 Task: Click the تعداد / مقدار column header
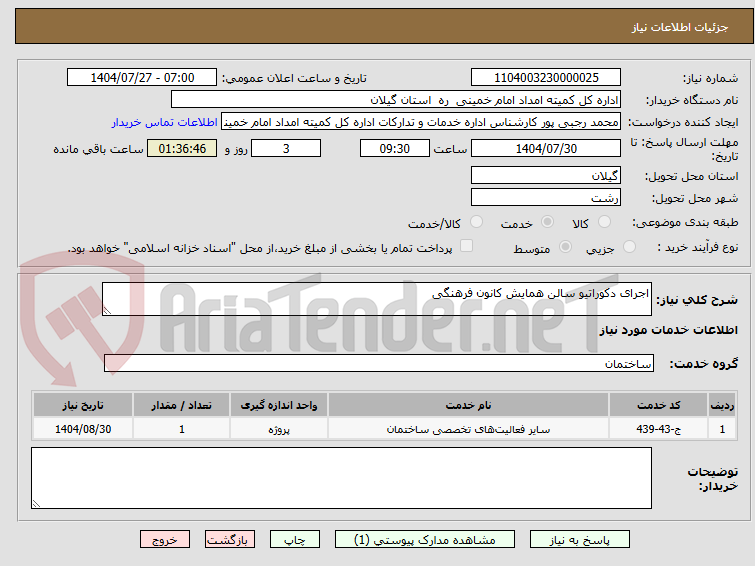(x=182, y=405)
